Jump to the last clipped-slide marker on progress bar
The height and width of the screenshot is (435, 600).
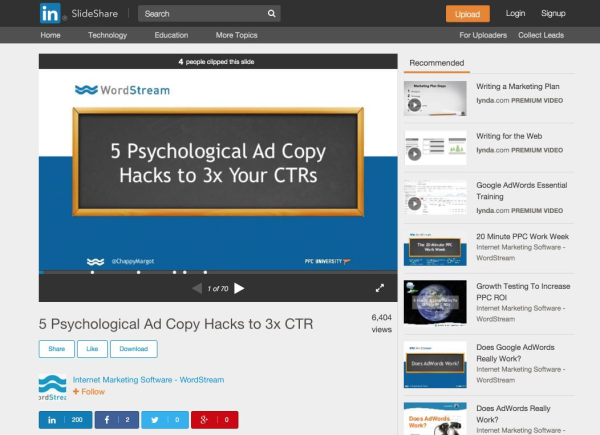coord(205,272)
